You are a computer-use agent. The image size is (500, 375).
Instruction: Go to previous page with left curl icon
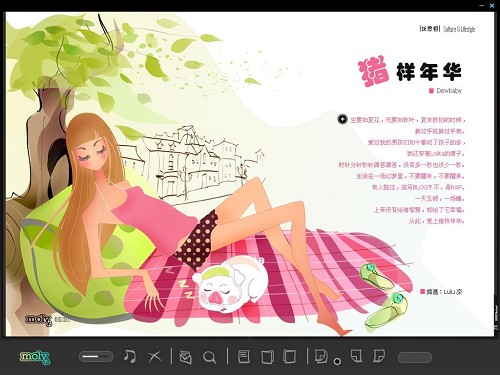pyautogui.click(x=356, y=356)
